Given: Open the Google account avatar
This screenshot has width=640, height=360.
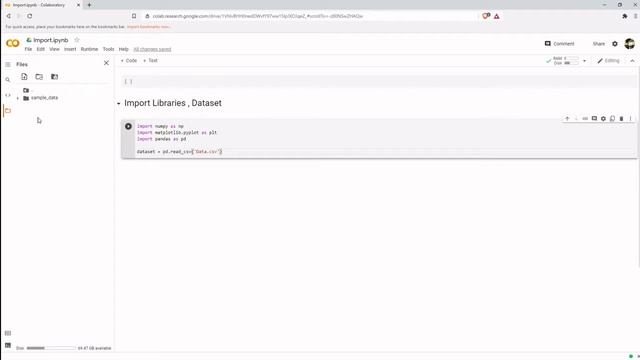Looking at the screenshot, I should (x=629, y=44).
